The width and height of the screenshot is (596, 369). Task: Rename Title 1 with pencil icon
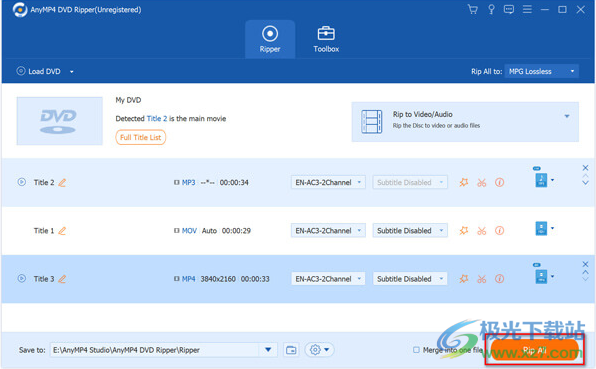pos(62,231)
